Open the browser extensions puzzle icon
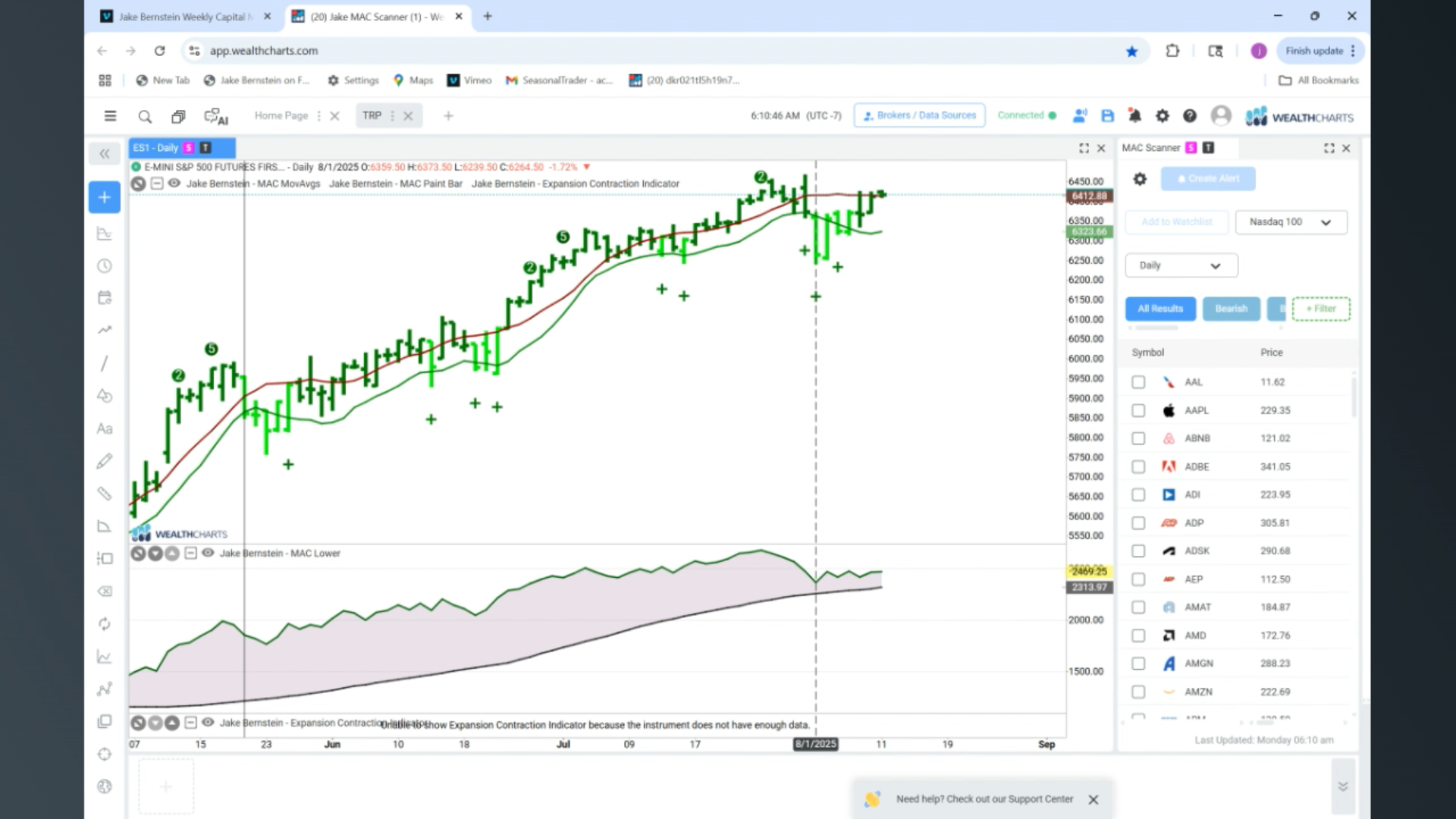 click(x=1172, y=51)
